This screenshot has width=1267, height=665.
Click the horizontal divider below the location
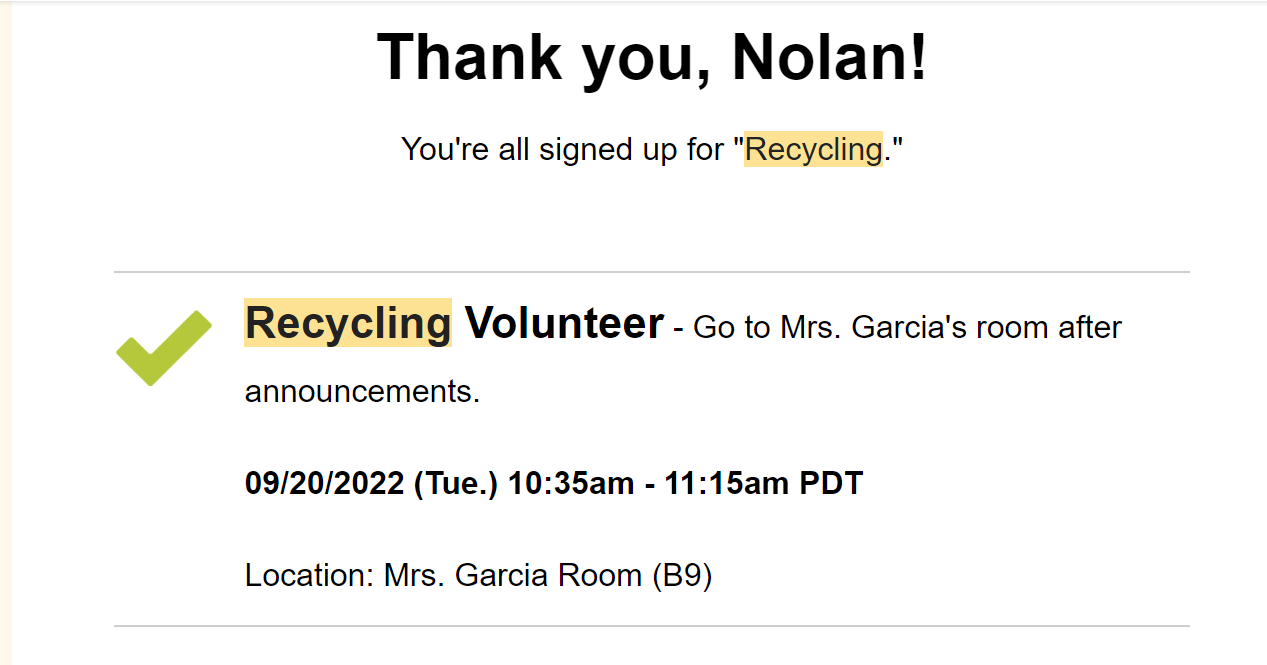coord(652,626)
